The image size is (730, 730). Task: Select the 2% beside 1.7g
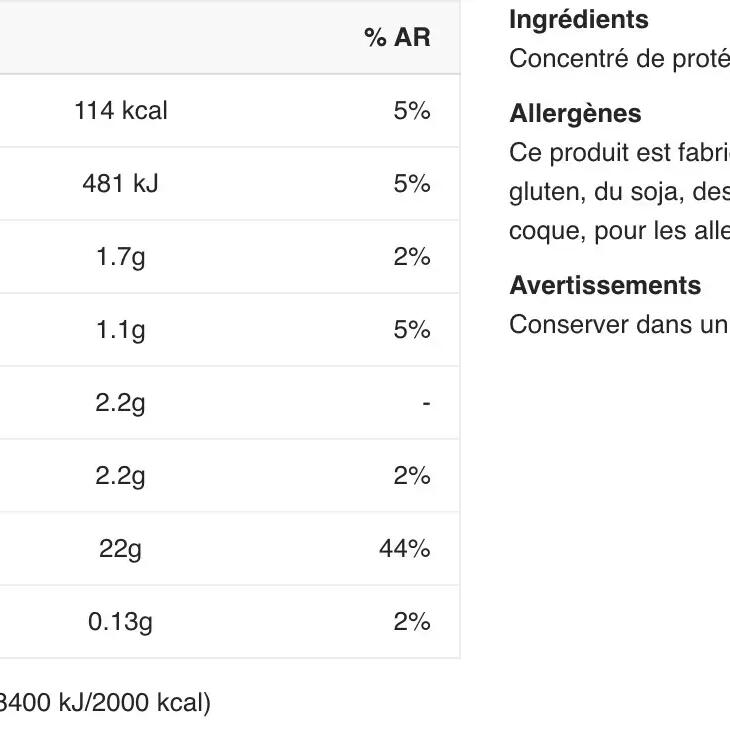pyautogui.click(x=411, y=257)
